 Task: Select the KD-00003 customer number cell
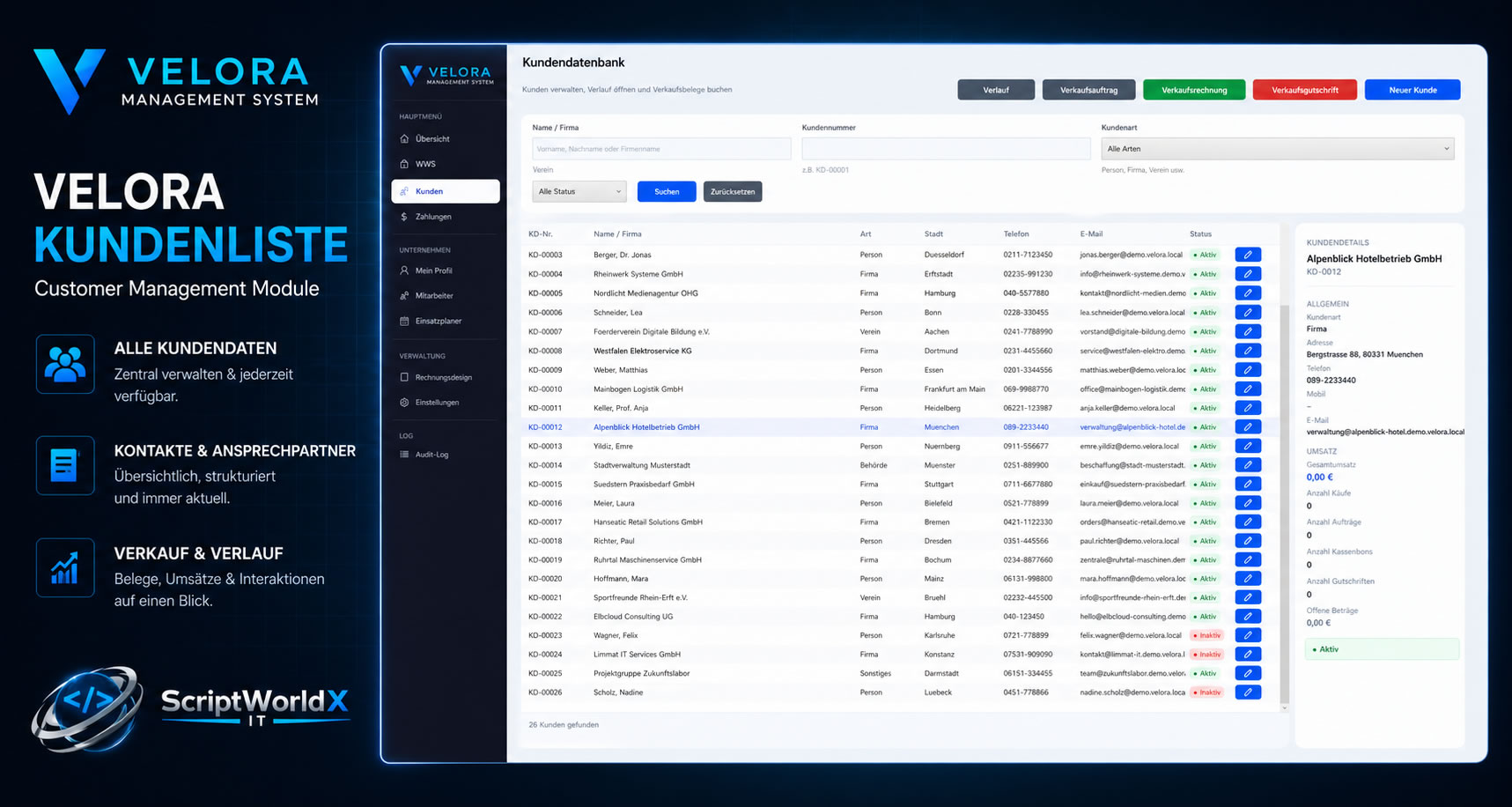tap(545, 255)
